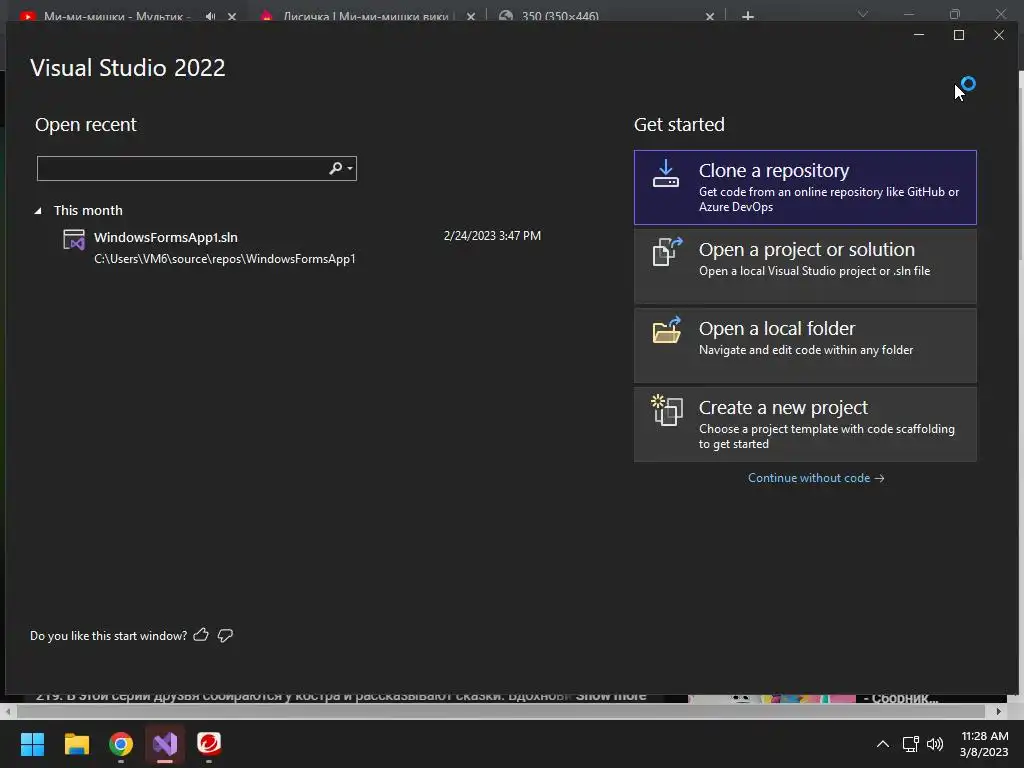The image size is (1024, 768).
Task: Minimize the Visual Studio start window
Action: pos(919,35)
